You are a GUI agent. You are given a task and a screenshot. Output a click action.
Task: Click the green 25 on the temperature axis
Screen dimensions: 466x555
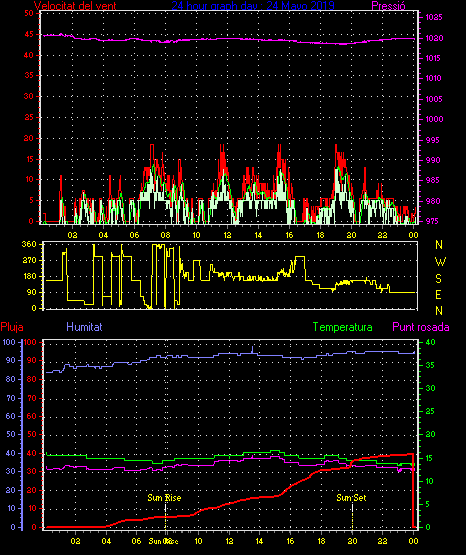[x=430, y=411]
